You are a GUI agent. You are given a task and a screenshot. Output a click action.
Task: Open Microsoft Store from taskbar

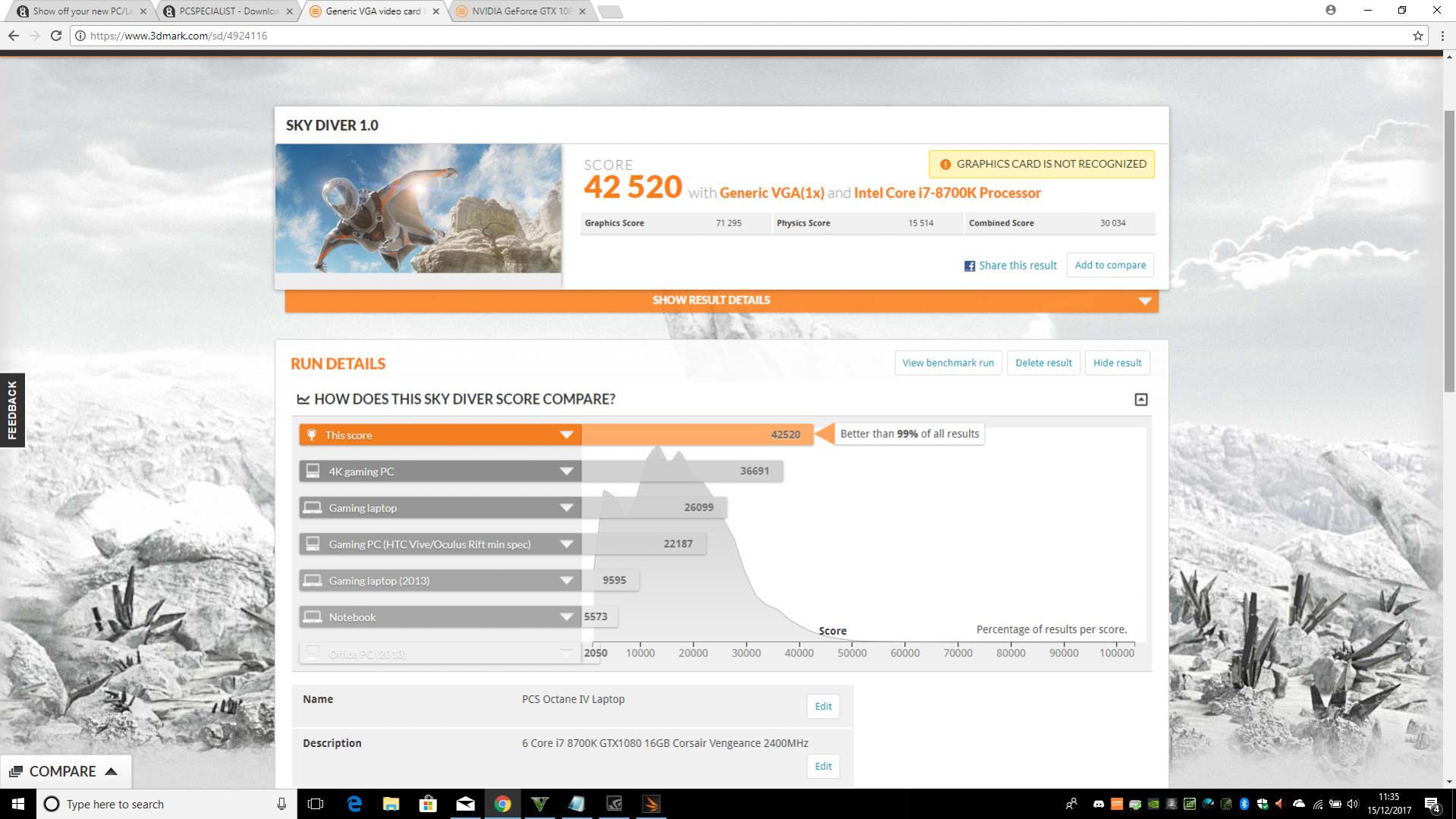pos(428,804)
